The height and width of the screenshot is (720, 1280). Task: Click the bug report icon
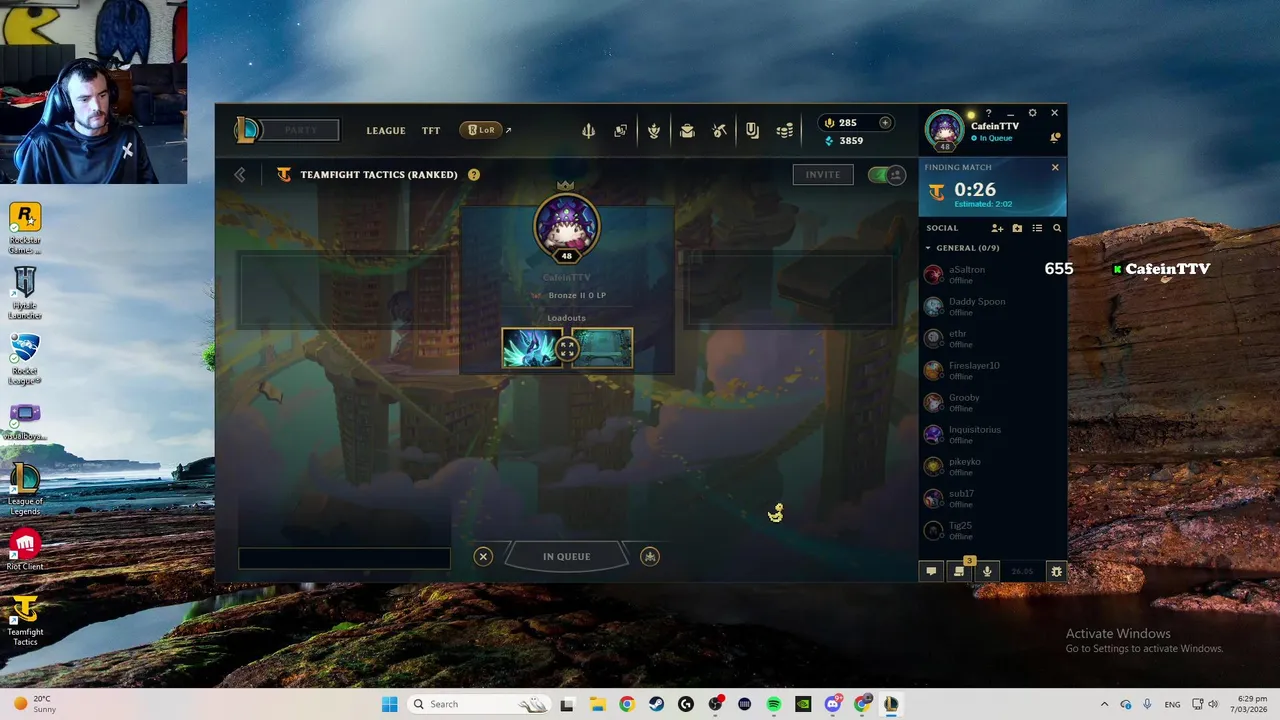tap(1056, 571)
